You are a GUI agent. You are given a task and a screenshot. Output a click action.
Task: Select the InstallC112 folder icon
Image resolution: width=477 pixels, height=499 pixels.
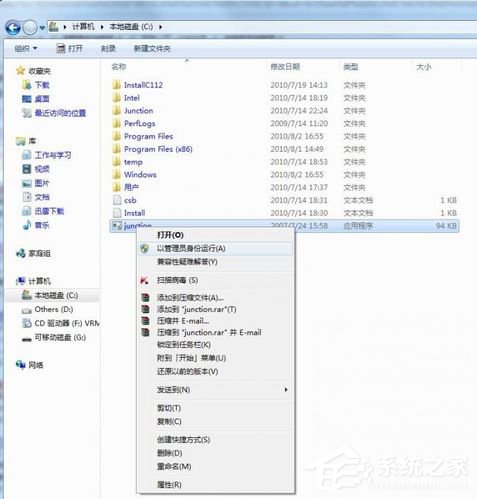tap(117, 85)
